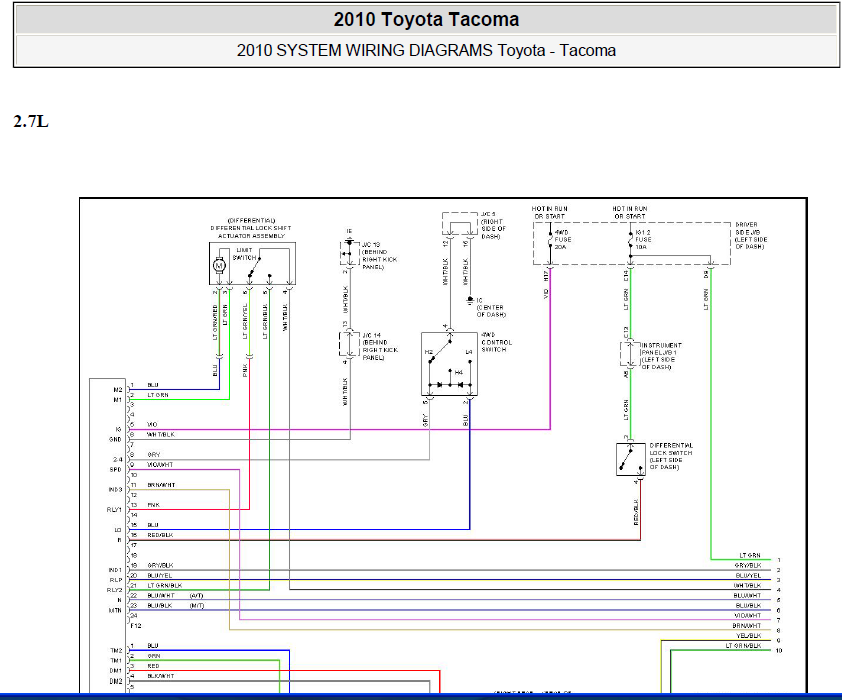842x700 pixels.
Task: Click the "M2" terminal name
Action: coord(118,390)
